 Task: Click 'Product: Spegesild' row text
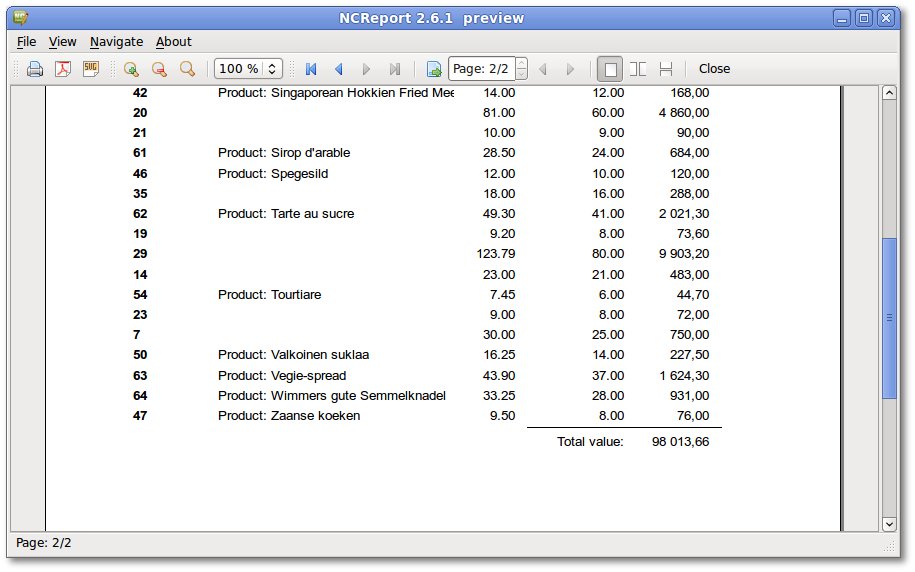(273, 174)
